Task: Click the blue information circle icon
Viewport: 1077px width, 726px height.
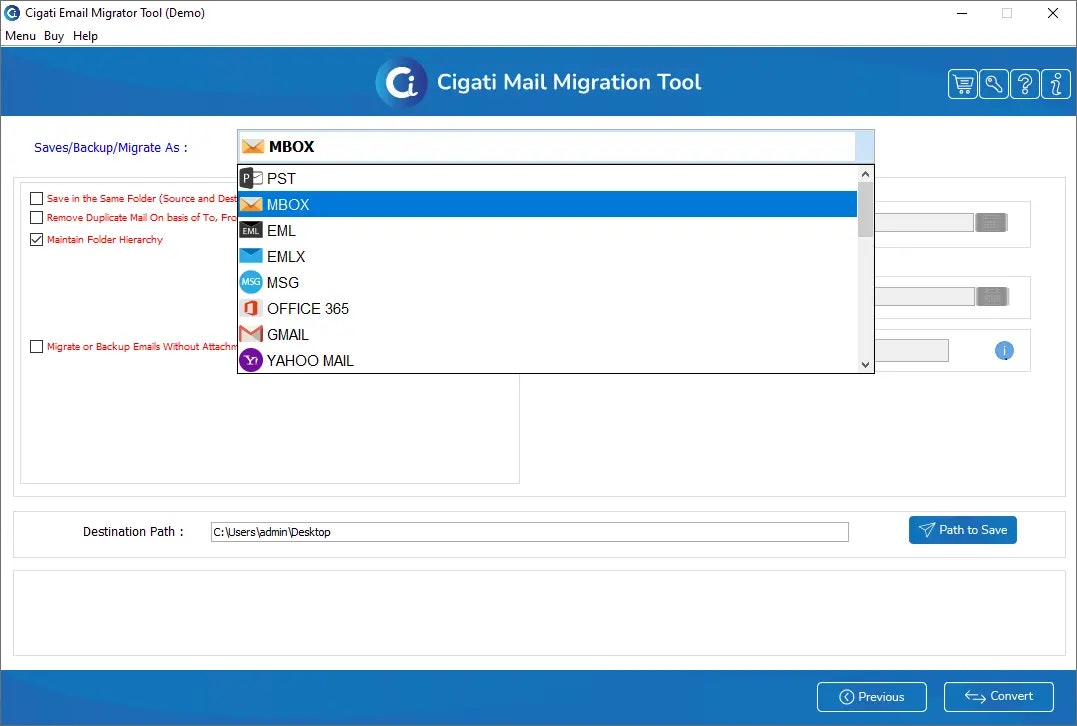Action: tap(1004, 351)
